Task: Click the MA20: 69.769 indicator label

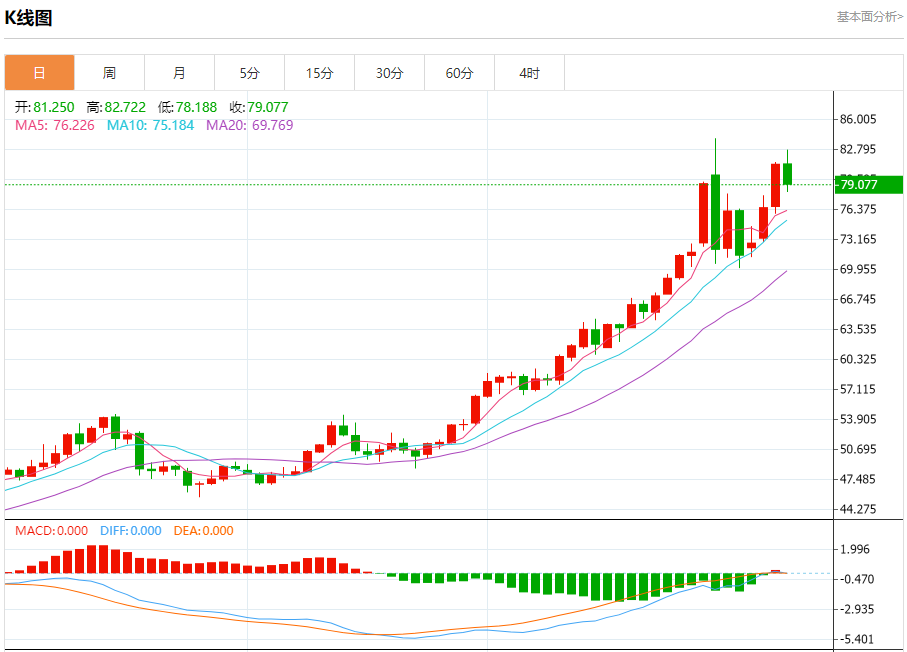Action: 249,125
